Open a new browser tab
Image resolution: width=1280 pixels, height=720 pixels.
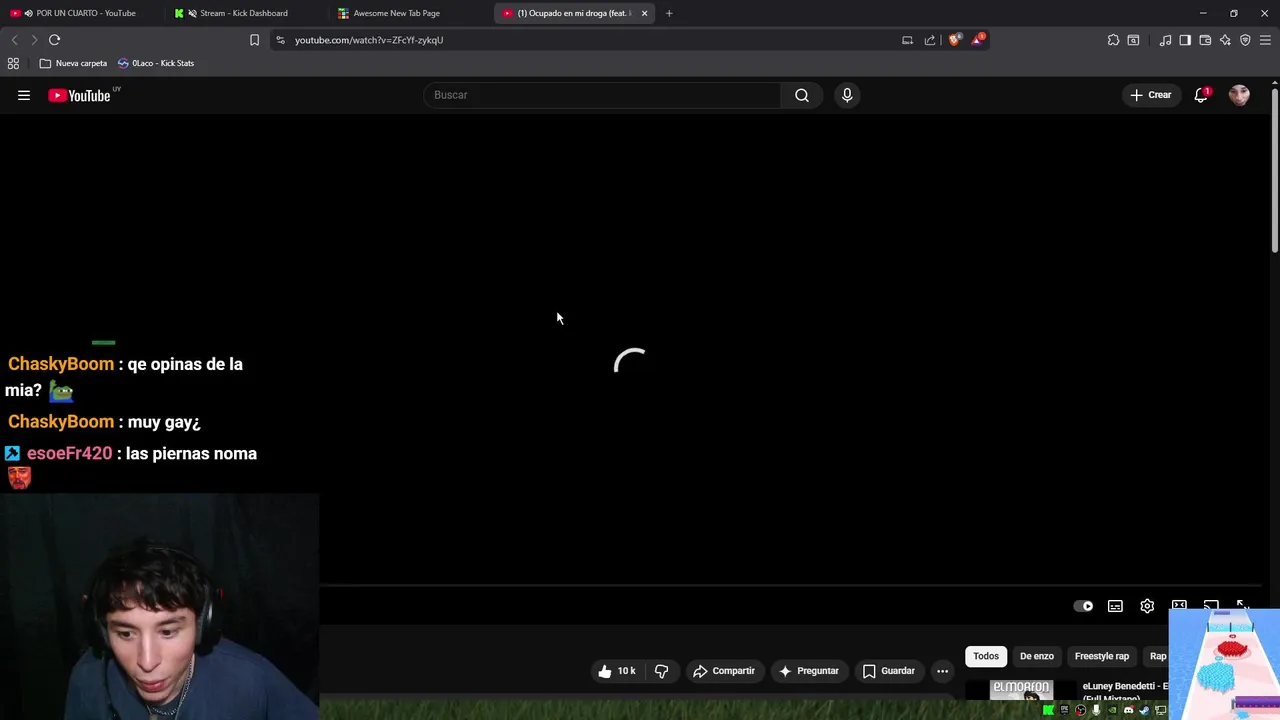[x=669, y=13]
